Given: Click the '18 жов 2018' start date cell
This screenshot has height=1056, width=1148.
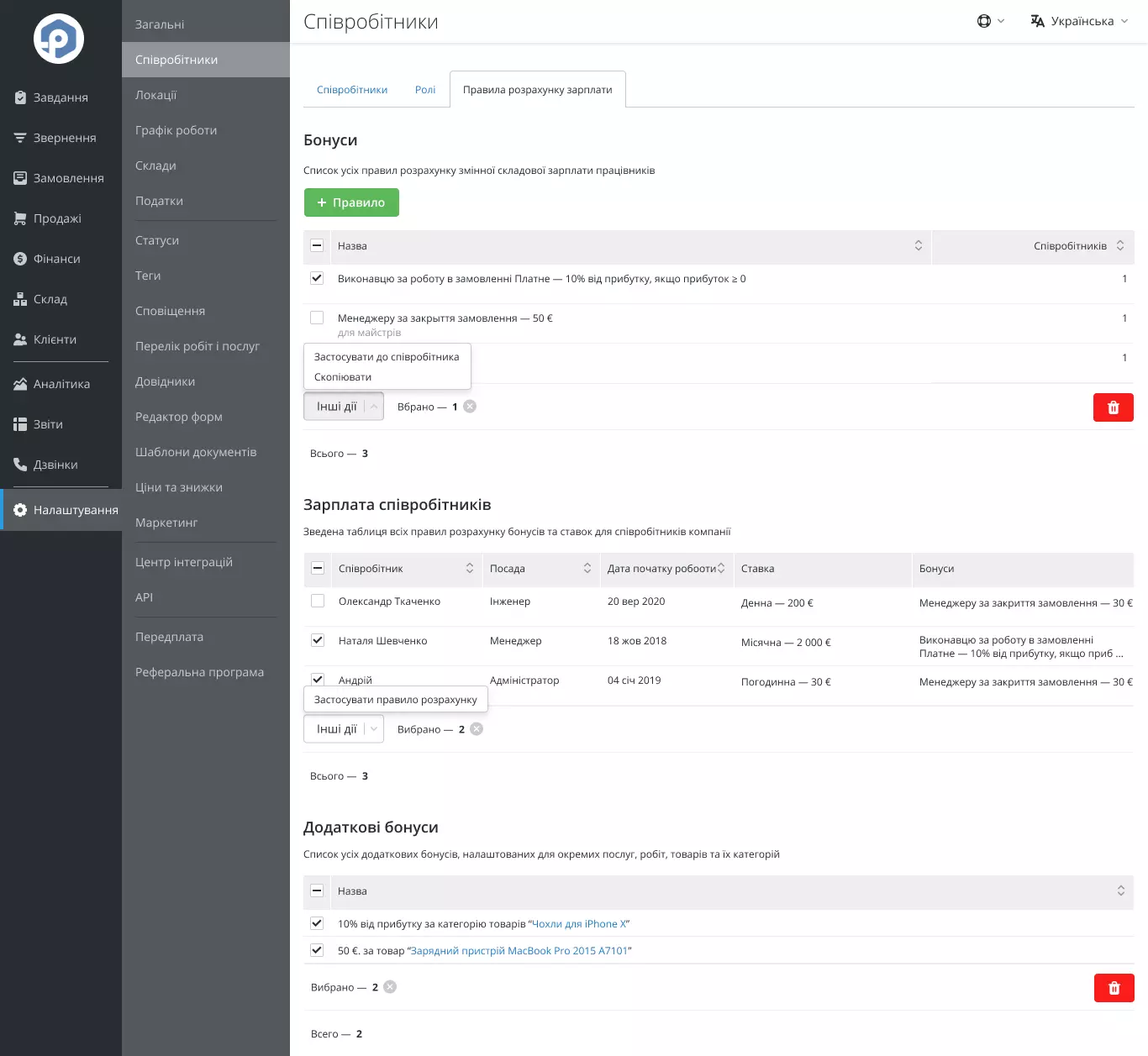Looking at the screenshot, I should tap(637, 641).
